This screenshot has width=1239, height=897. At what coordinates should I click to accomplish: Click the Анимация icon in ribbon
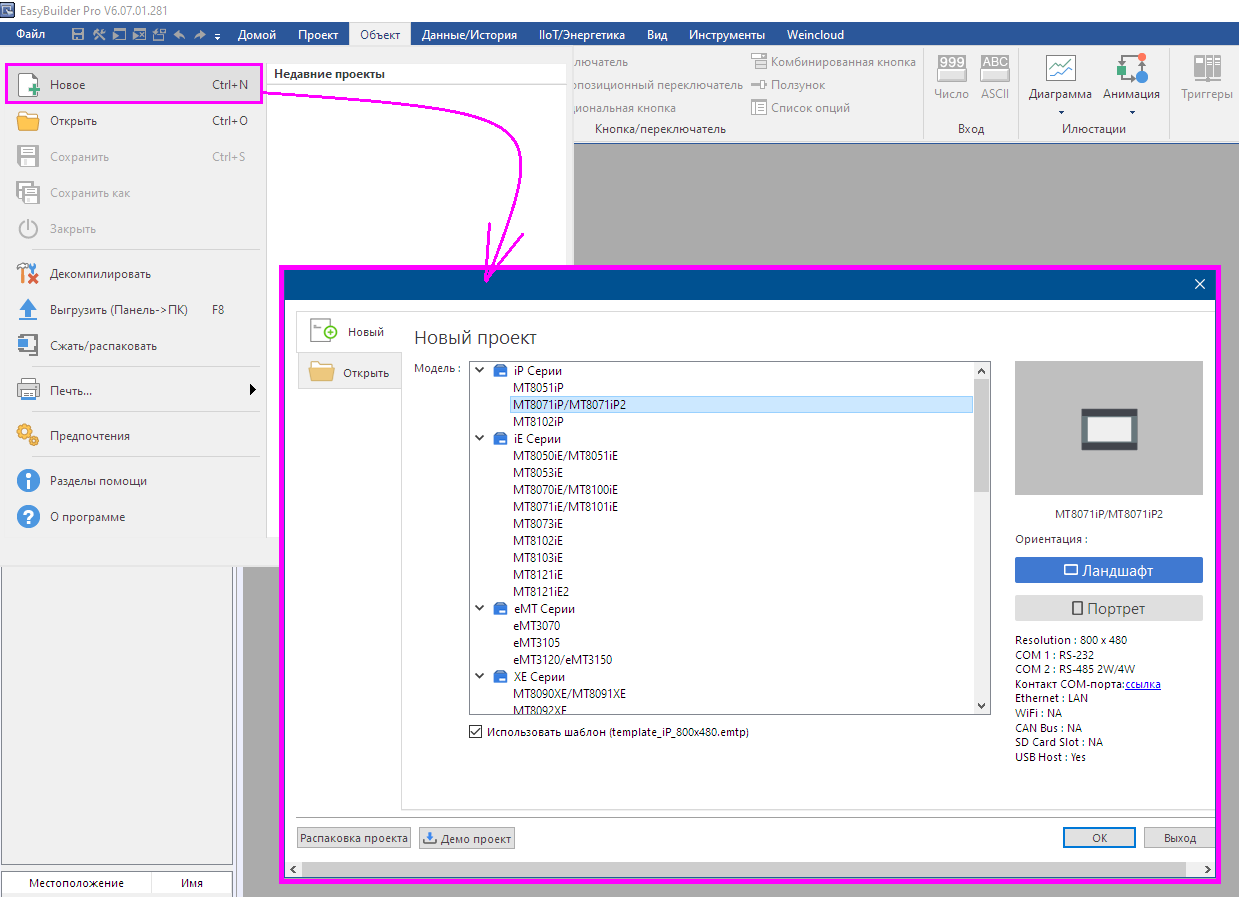coord(1131,68)
